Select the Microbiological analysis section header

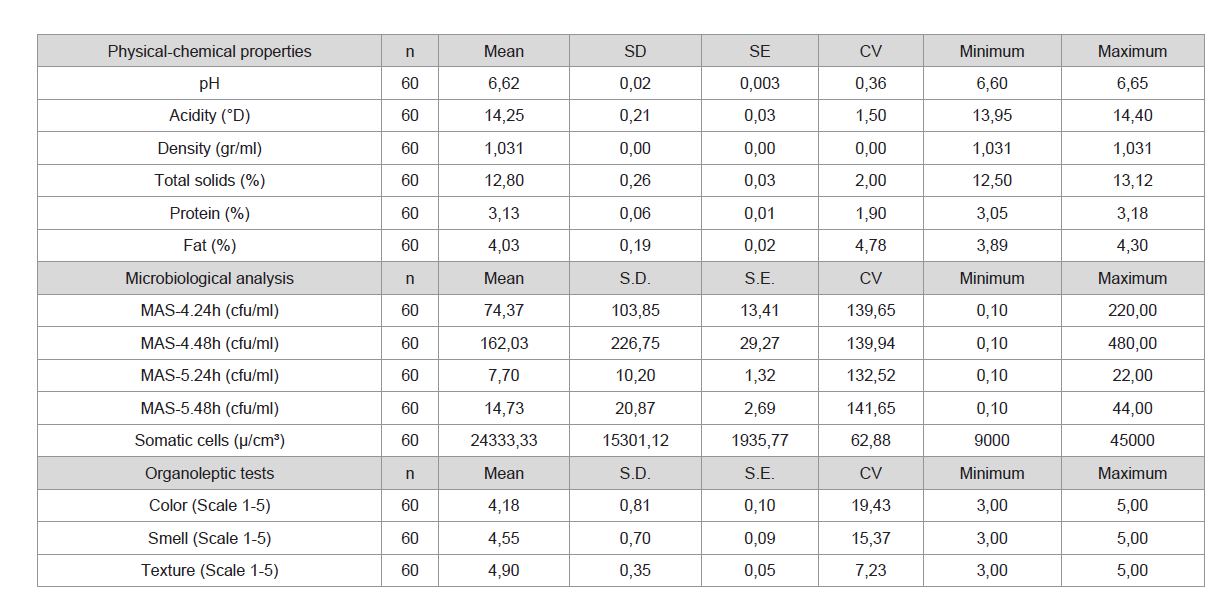[x=209, y=278]
